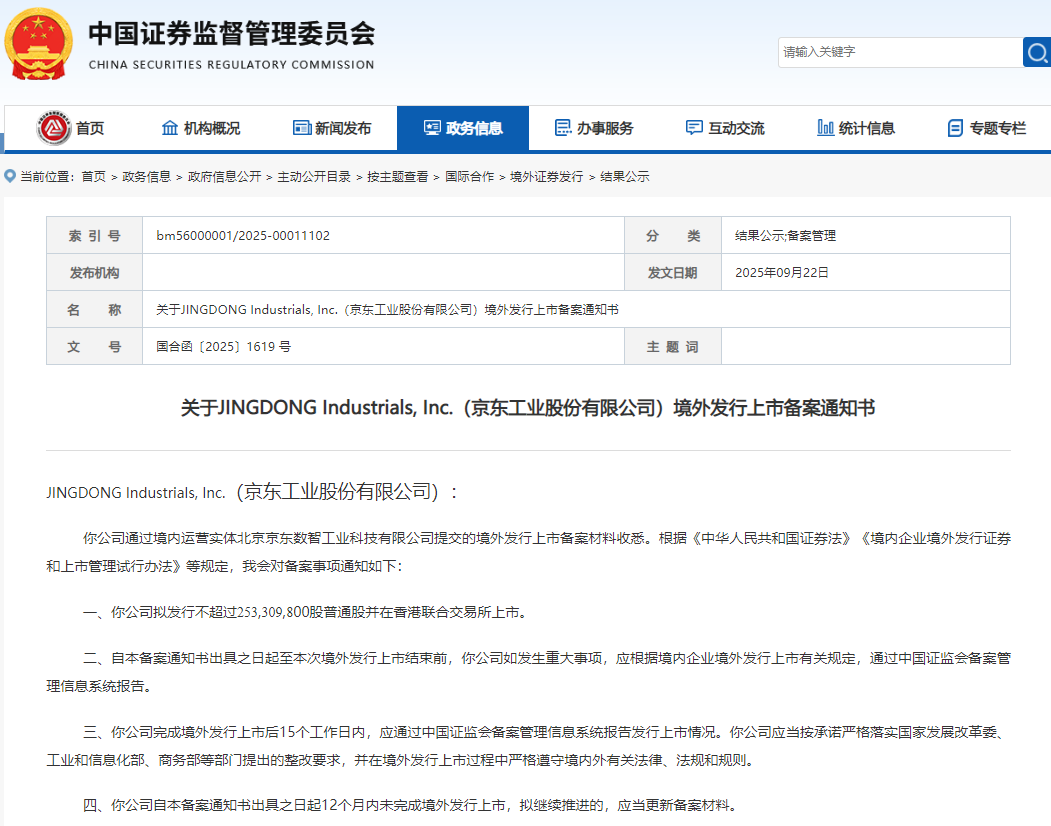Click the 中国证券监督管理委员会 site title
This screenshot has width=1051, height=826.
tap(231, 34)
